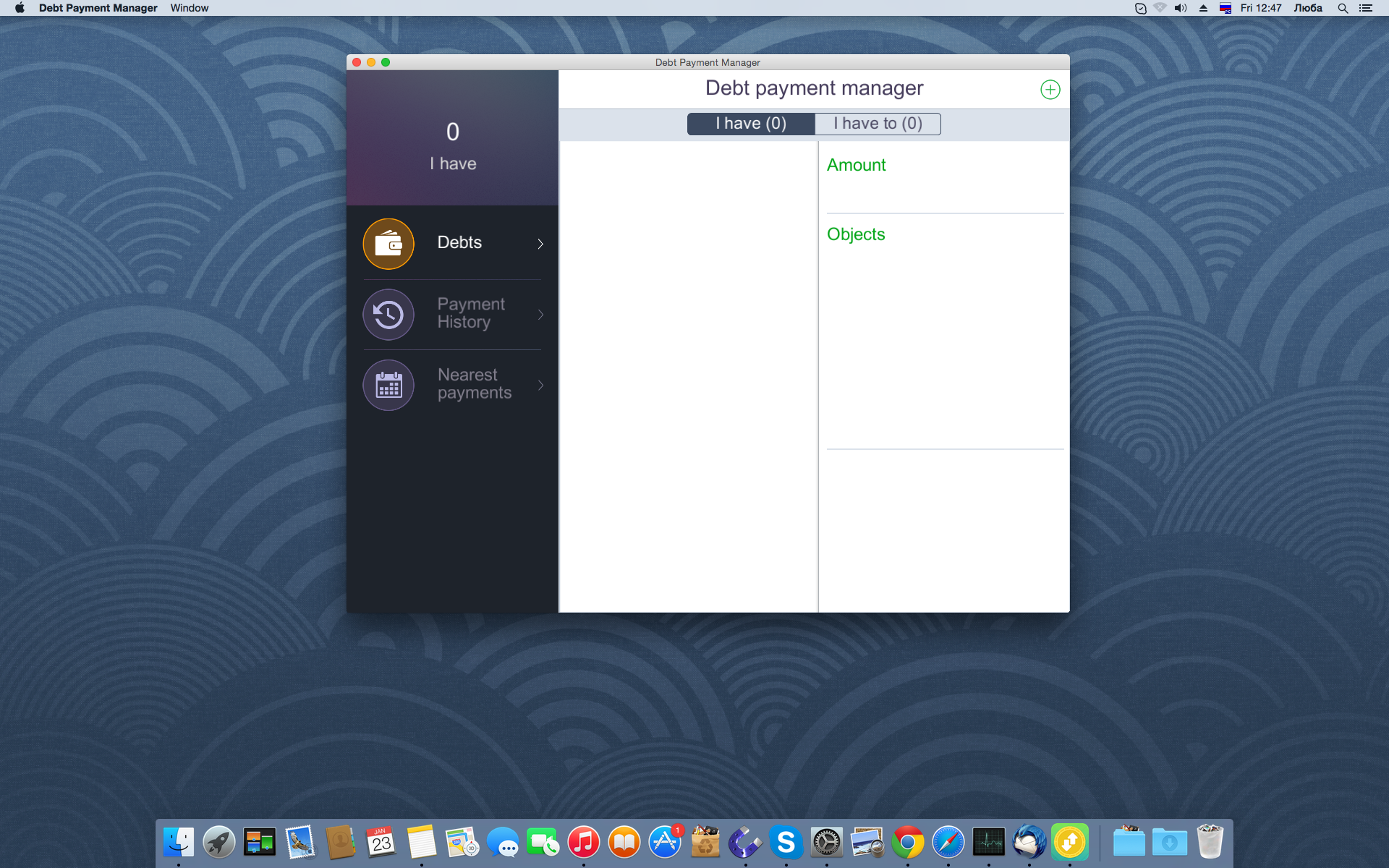
Task: Click the Debts wallet icon
Action: [388, 244]
